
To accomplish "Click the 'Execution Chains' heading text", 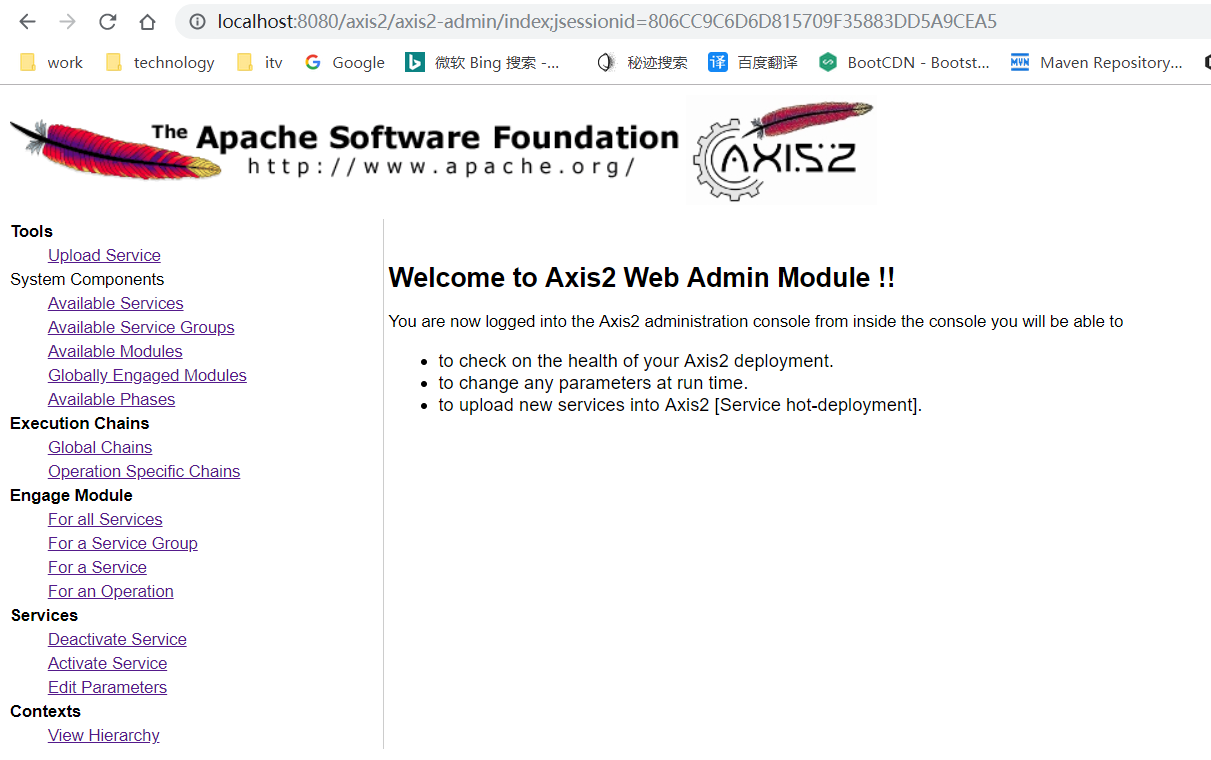I will tap(80, 423).
